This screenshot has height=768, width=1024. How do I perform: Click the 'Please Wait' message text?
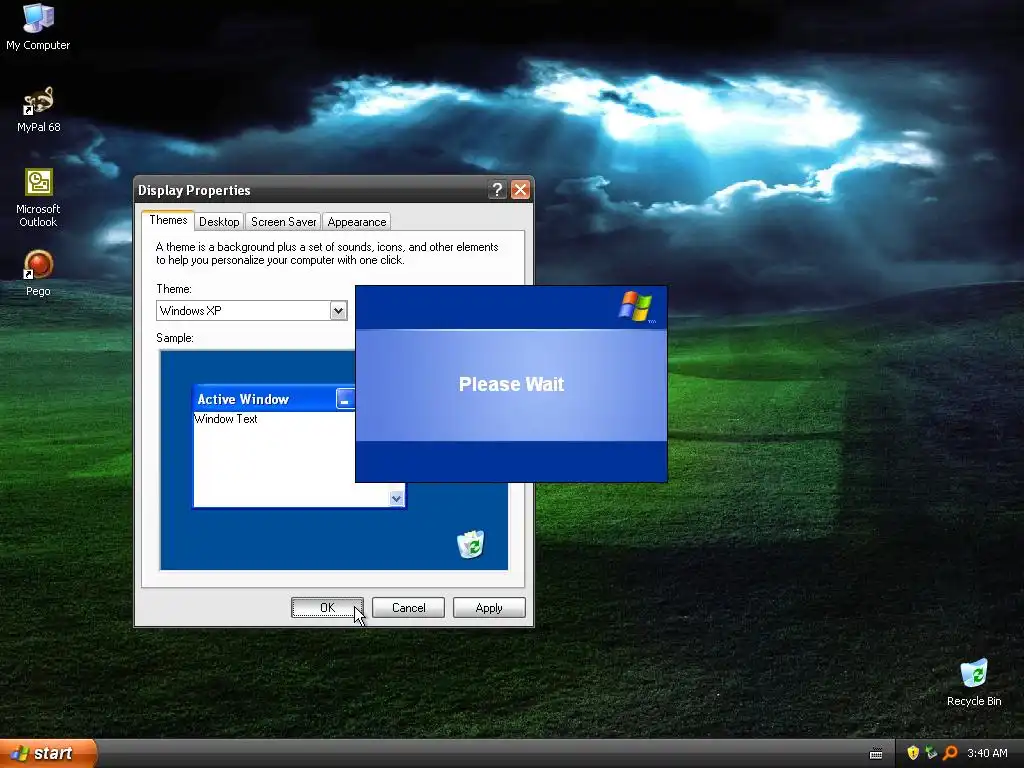coord(511,384)
